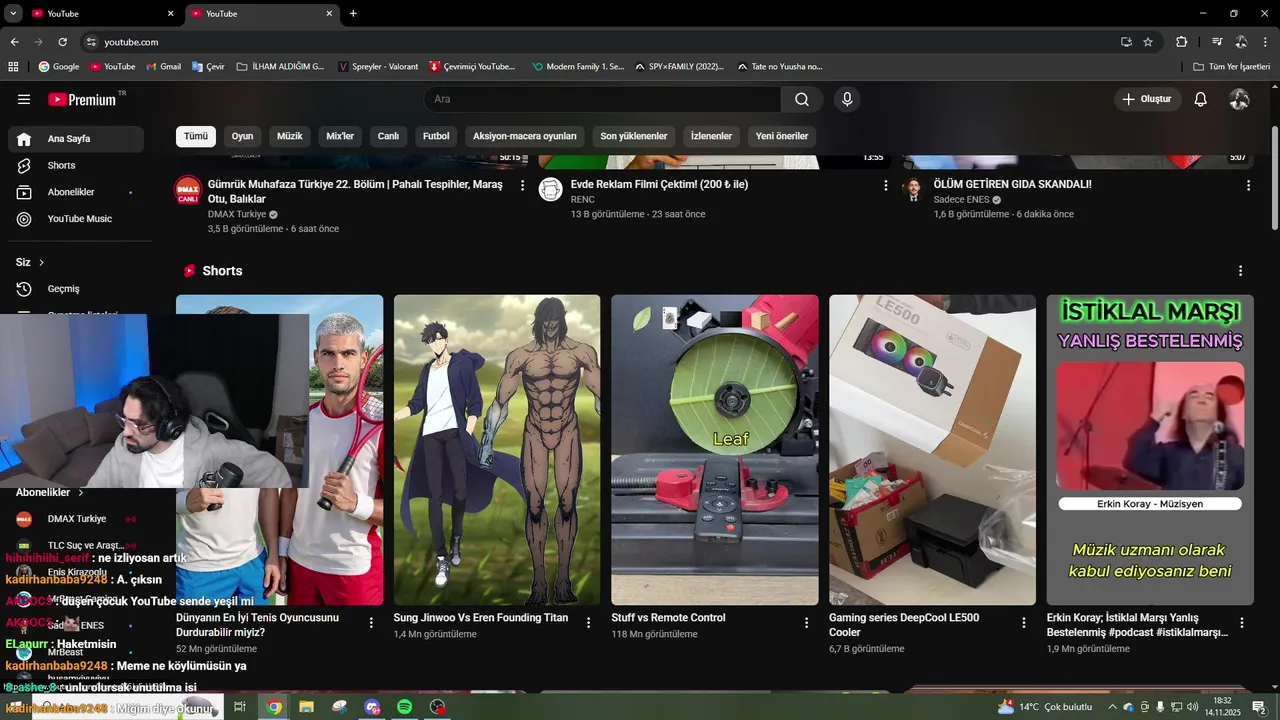Reload the page
1280x720 pixels.
(62, 42)
